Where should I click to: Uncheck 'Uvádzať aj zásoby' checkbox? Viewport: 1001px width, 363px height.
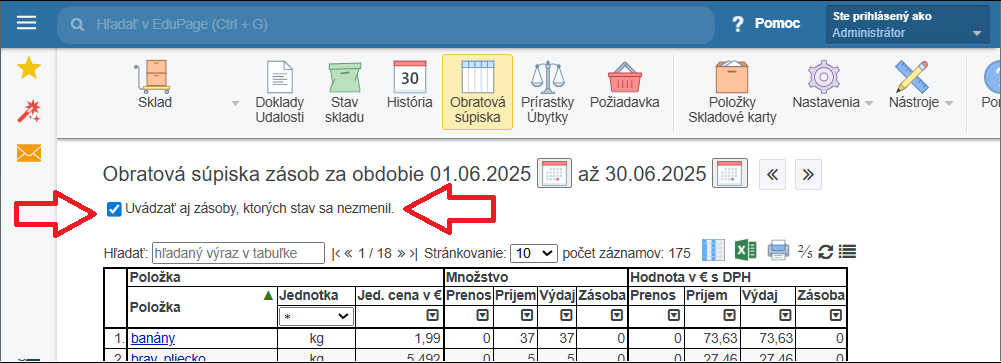[114, 209]
